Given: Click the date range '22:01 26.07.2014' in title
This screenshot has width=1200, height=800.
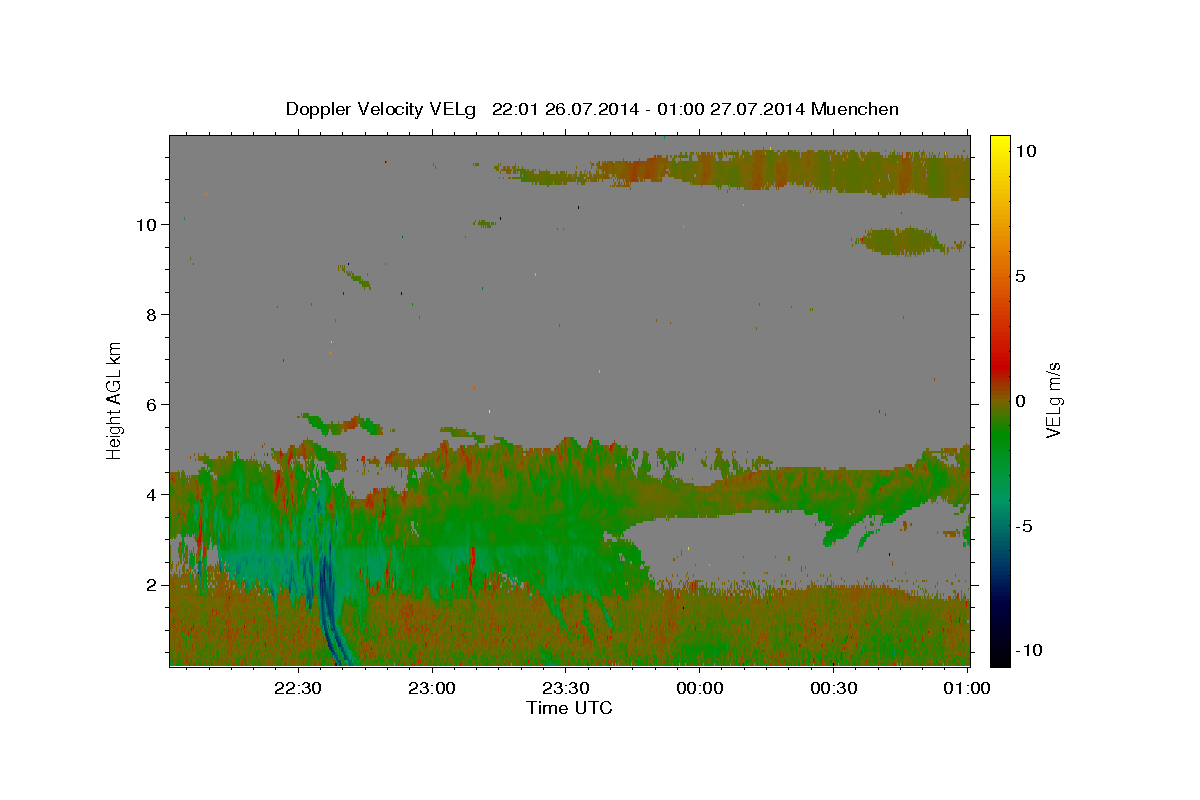Looking at the screenshot, I should point(563,109).
